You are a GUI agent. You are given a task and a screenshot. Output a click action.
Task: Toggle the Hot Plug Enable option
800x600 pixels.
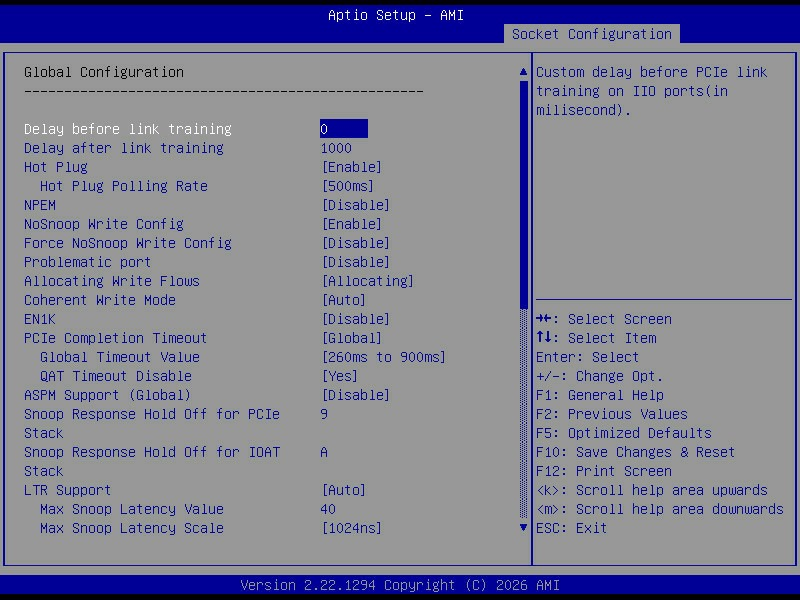352,167
